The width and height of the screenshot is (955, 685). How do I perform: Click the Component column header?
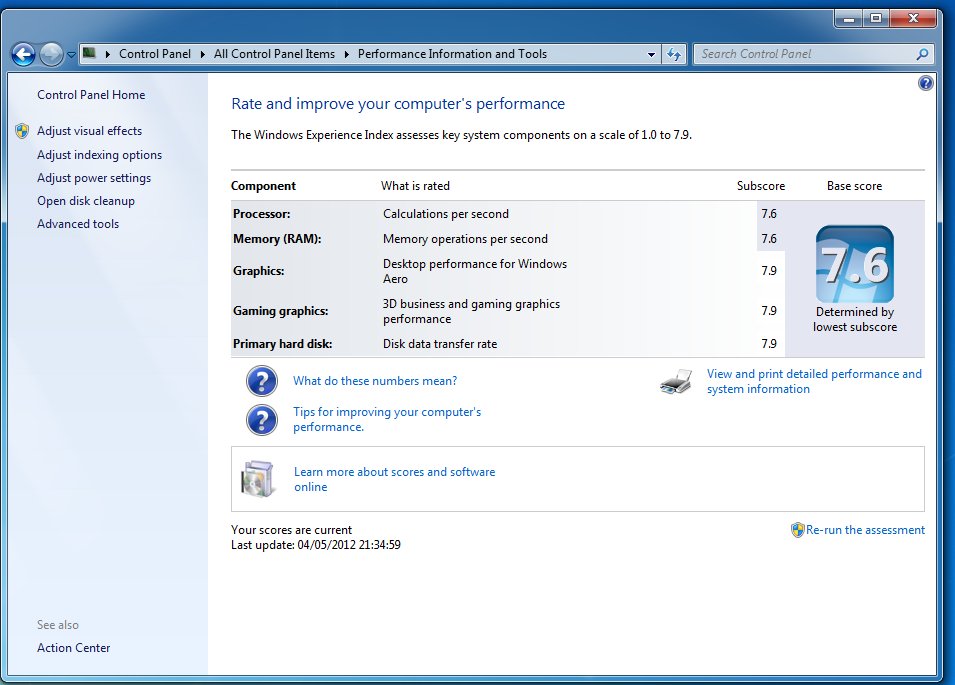click(x=263, y=186)
